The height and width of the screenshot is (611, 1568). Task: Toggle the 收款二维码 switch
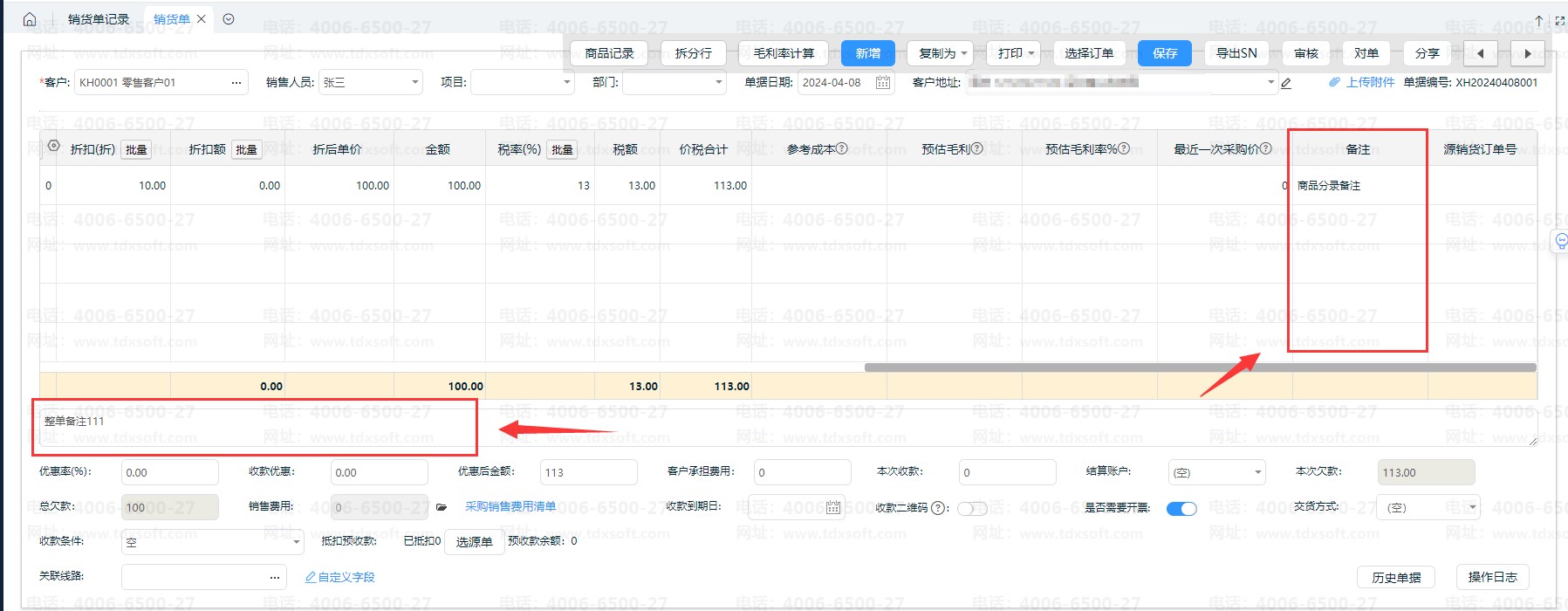coord(972,508)
